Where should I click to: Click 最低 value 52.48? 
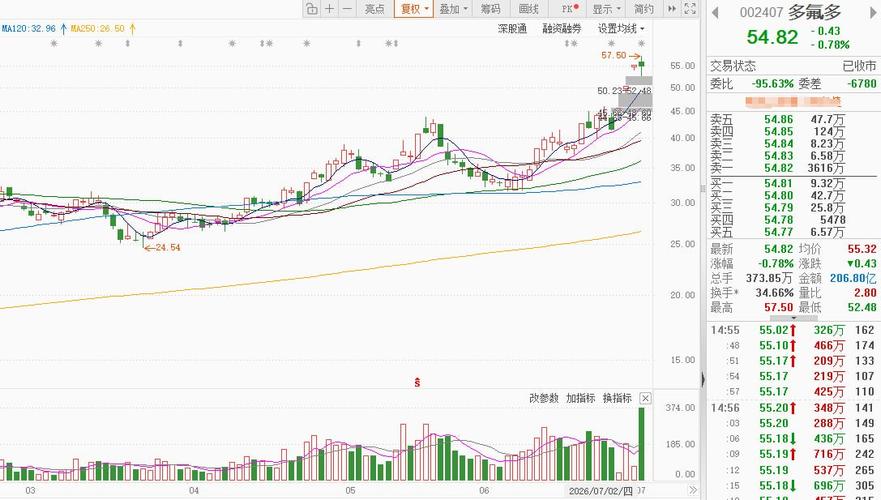pyautogui.click(x=862, y=307)
